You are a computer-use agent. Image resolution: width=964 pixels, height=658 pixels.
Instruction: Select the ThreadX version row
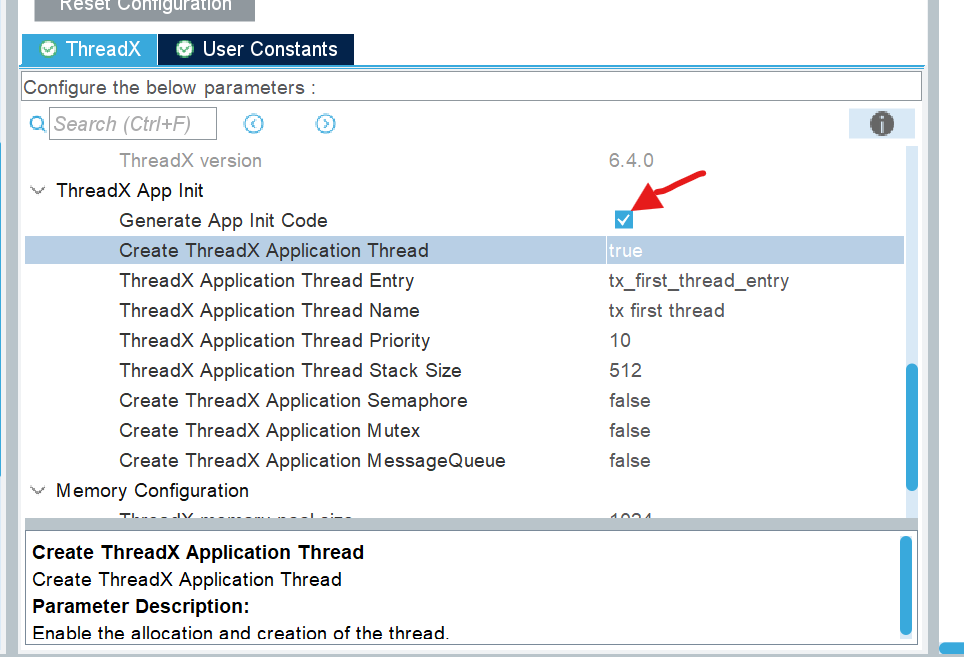[x=464, y=161]
